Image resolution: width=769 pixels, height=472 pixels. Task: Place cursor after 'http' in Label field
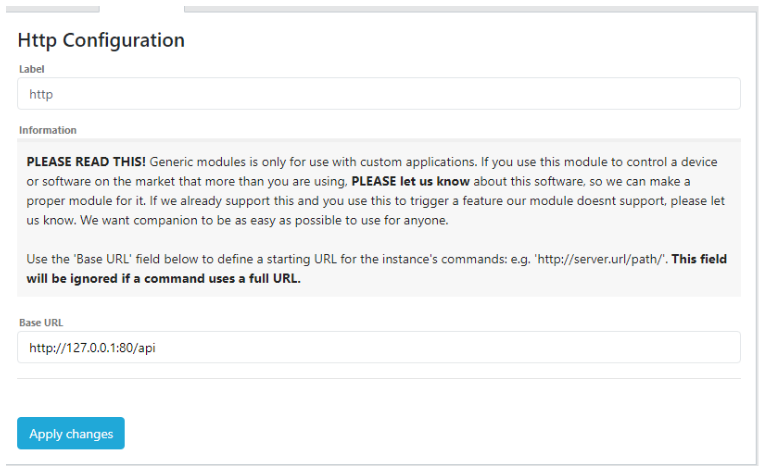[x=53, y=94]
